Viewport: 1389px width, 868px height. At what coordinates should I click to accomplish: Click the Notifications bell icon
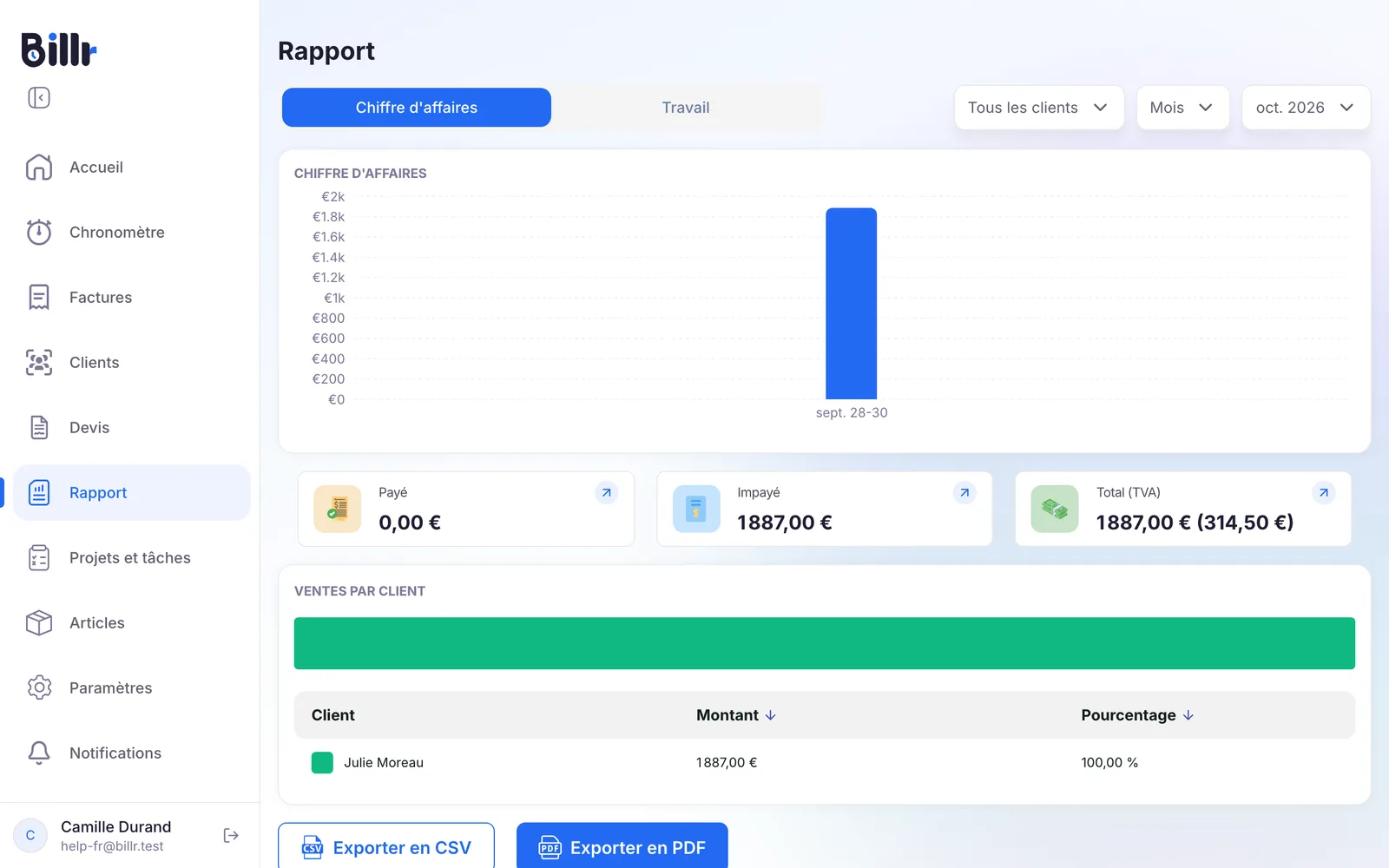[39, 753]
